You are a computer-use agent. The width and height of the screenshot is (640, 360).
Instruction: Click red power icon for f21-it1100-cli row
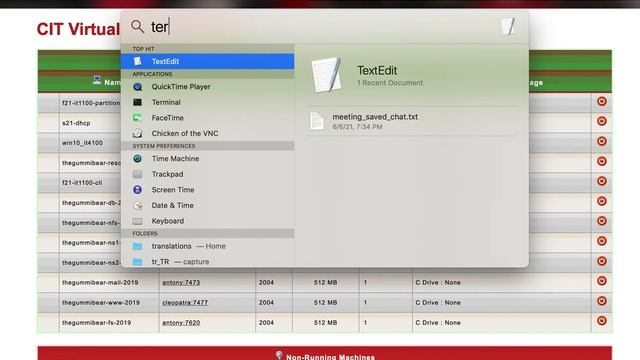tap(602, 181)
